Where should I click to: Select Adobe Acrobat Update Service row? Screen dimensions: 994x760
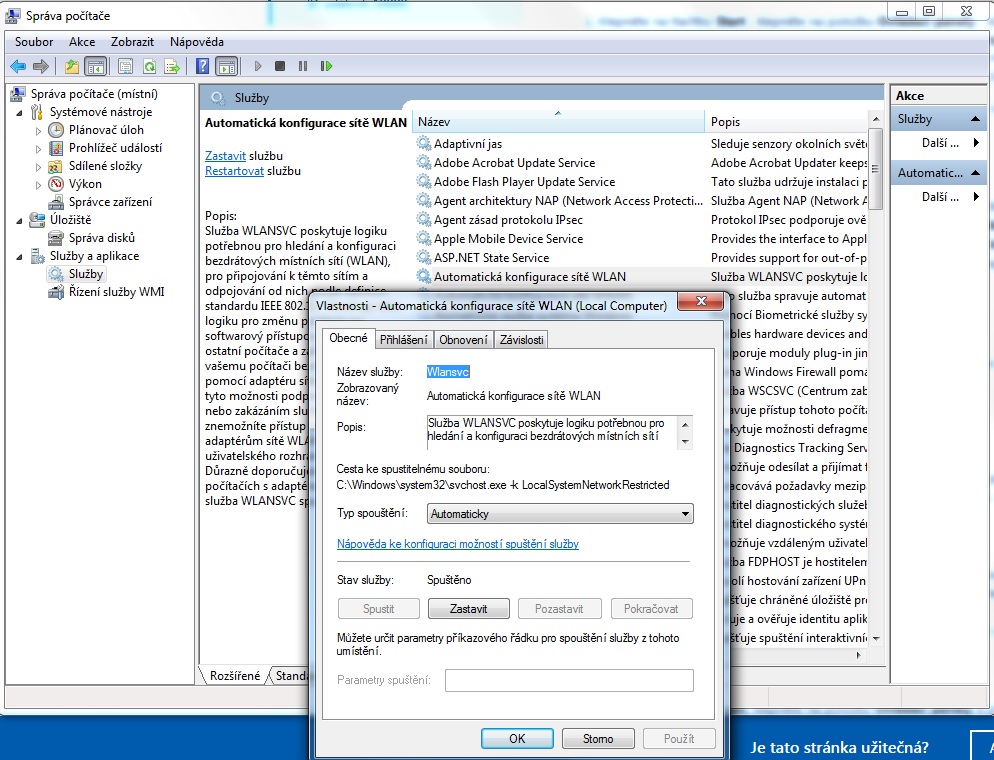tap(640, 162)
